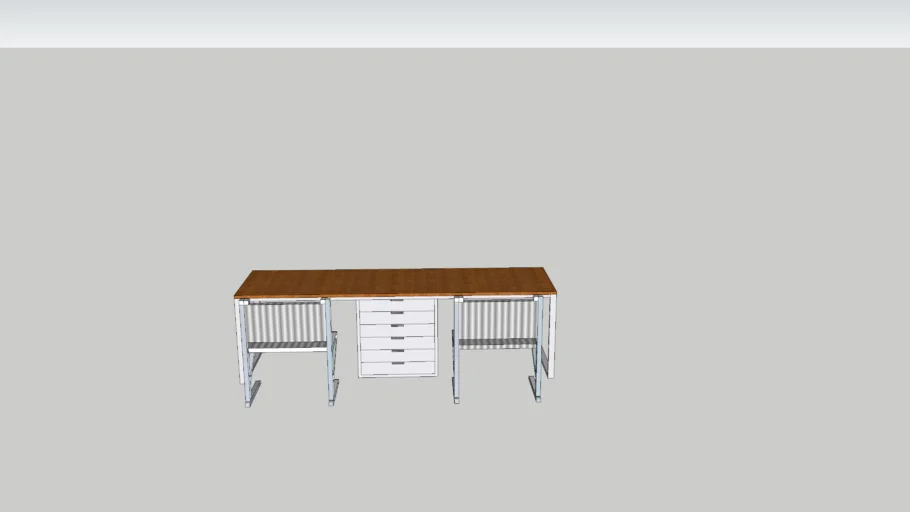The width and height of the screenshot is (910, 512).
Task: Pick the fifth drawer from the top
Action: coord(397,355)
